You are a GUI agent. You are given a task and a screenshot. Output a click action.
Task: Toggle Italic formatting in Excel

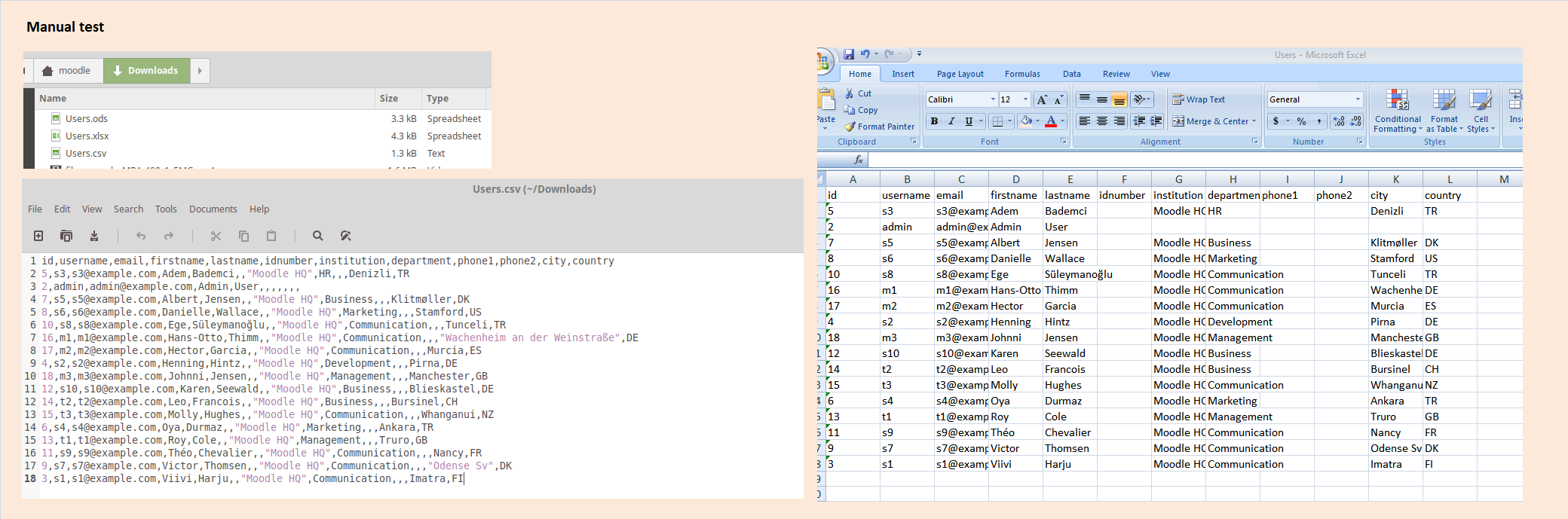pos(951,121)
